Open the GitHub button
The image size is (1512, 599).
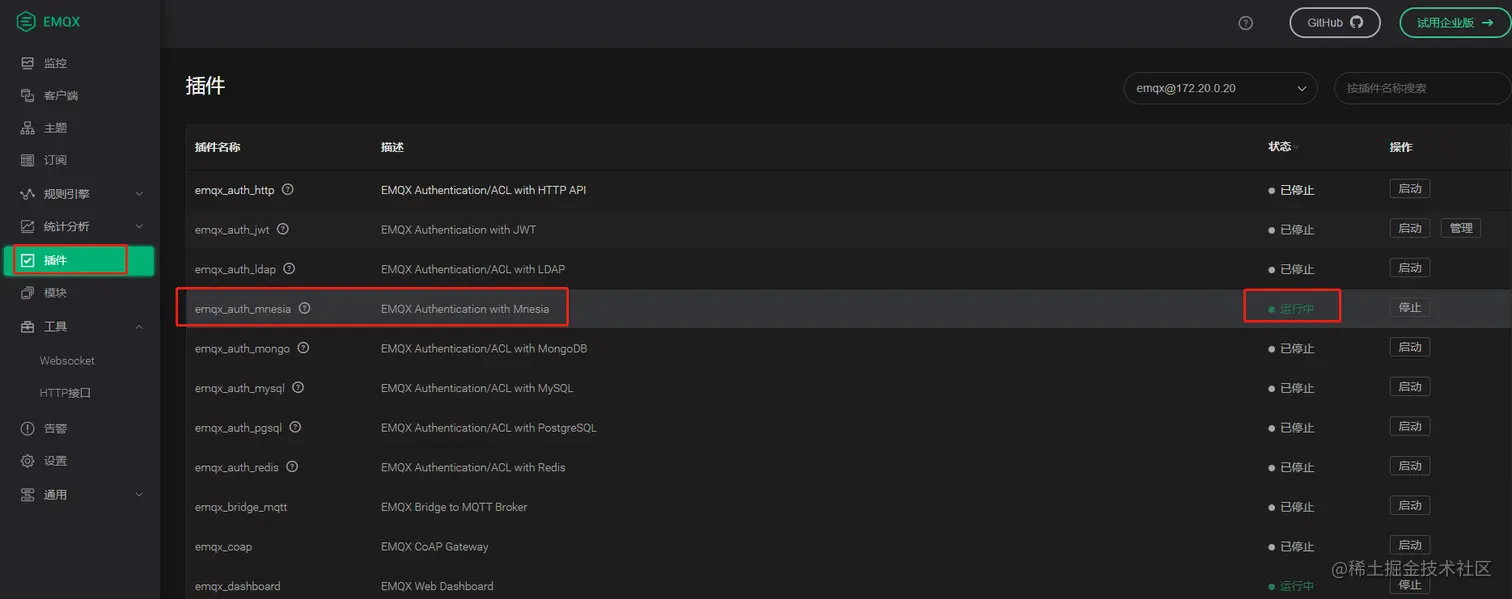click(1335, 22)
